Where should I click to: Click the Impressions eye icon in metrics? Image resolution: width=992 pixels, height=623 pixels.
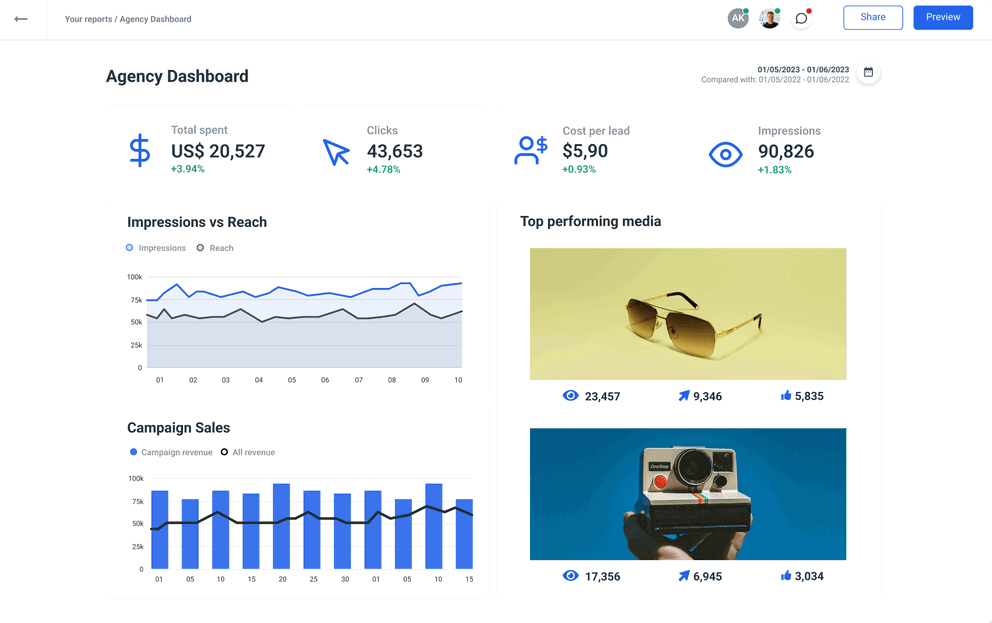click(725, 153)
